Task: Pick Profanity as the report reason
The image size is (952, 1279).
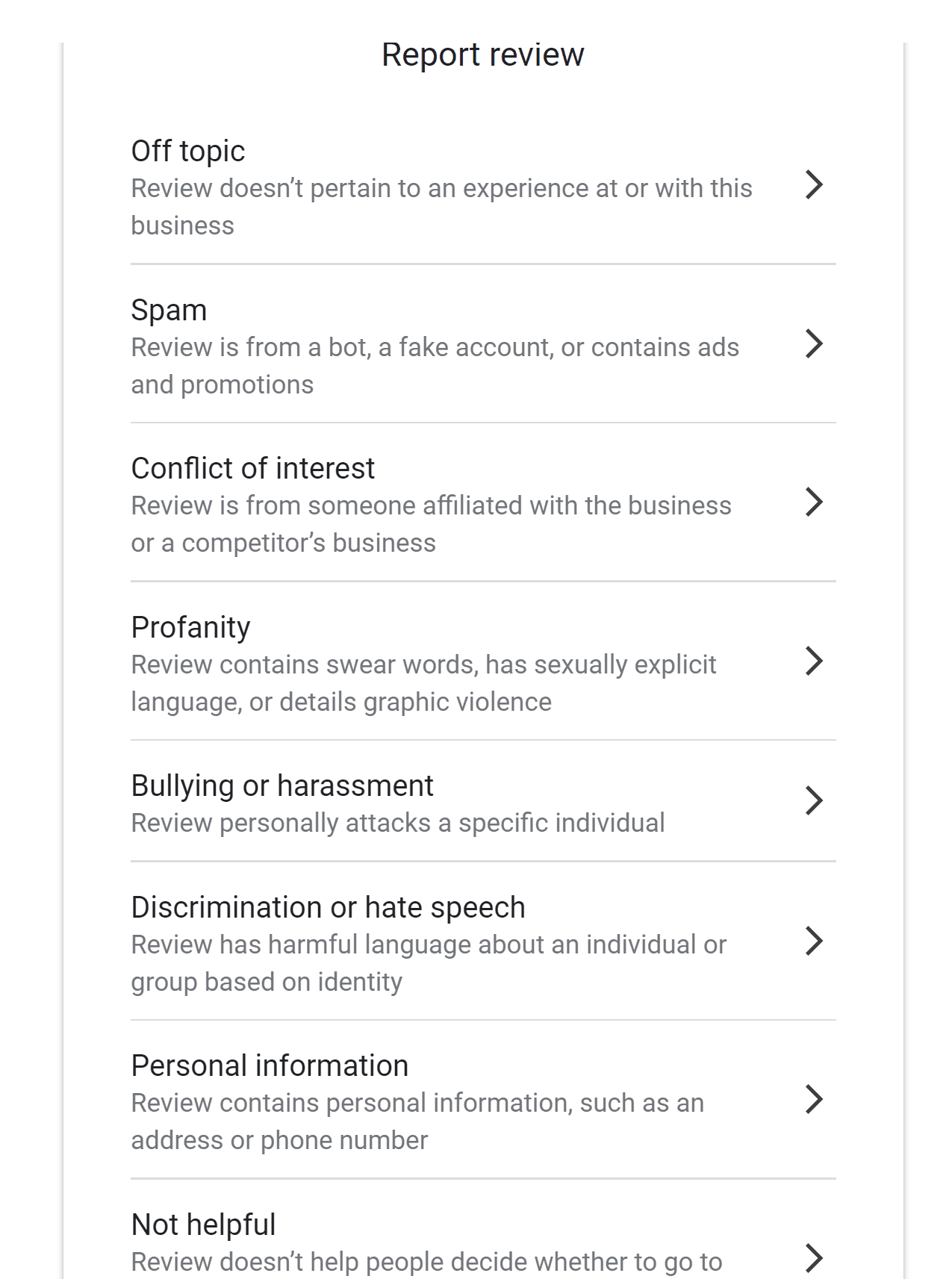Action: pyautogui.click(x=190, y=627)
